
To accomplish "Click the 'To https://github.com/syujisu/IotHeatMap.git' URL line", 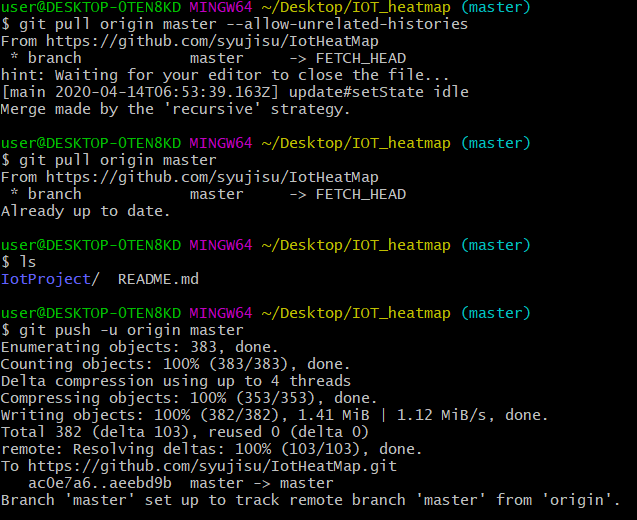I will tap(199, 466).
